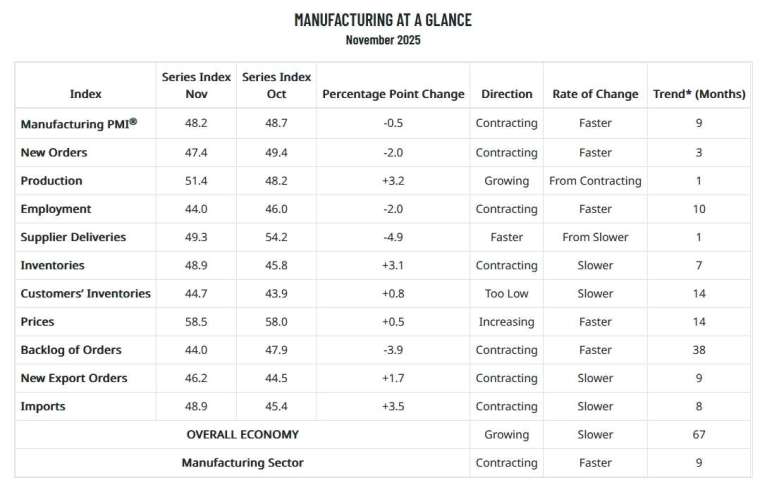Click the 'Supplier Deliveries' row label
The image size is (760, 485).
pos(74,237)
